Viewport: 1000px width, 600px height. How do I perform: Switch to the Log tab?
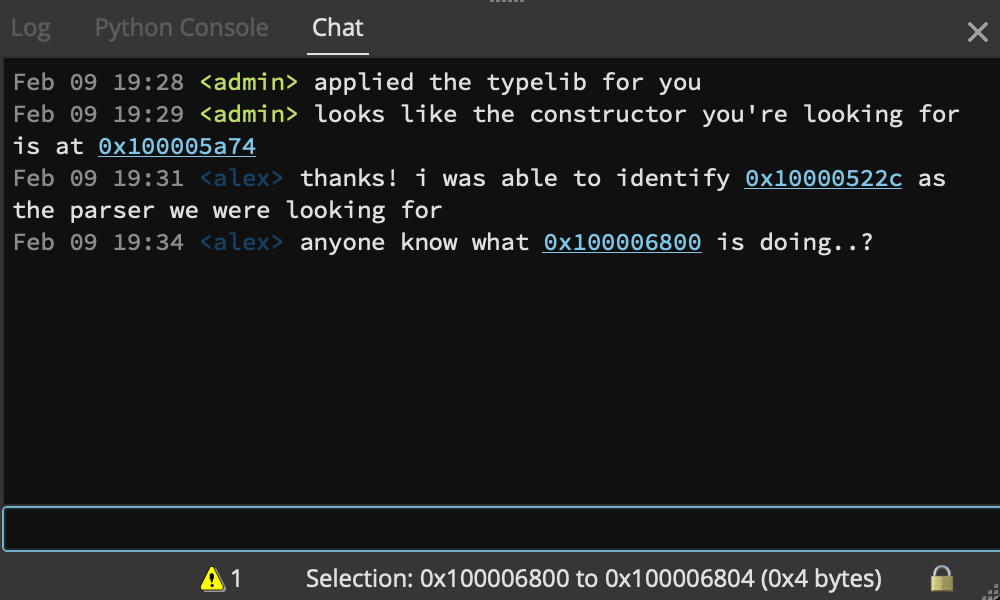30,28
